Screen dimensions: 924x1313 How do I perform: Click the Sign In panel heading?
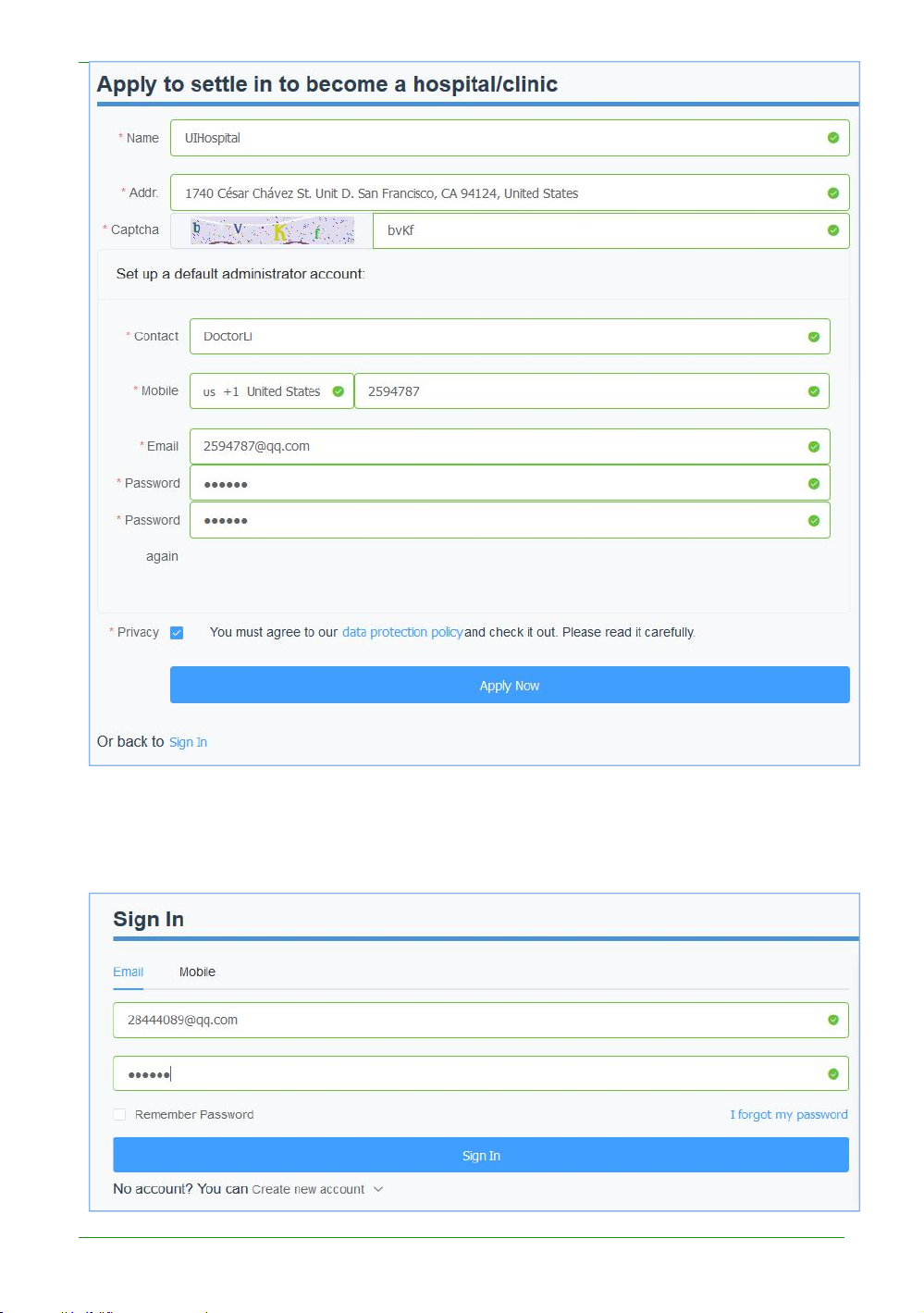tap(148, 919)
